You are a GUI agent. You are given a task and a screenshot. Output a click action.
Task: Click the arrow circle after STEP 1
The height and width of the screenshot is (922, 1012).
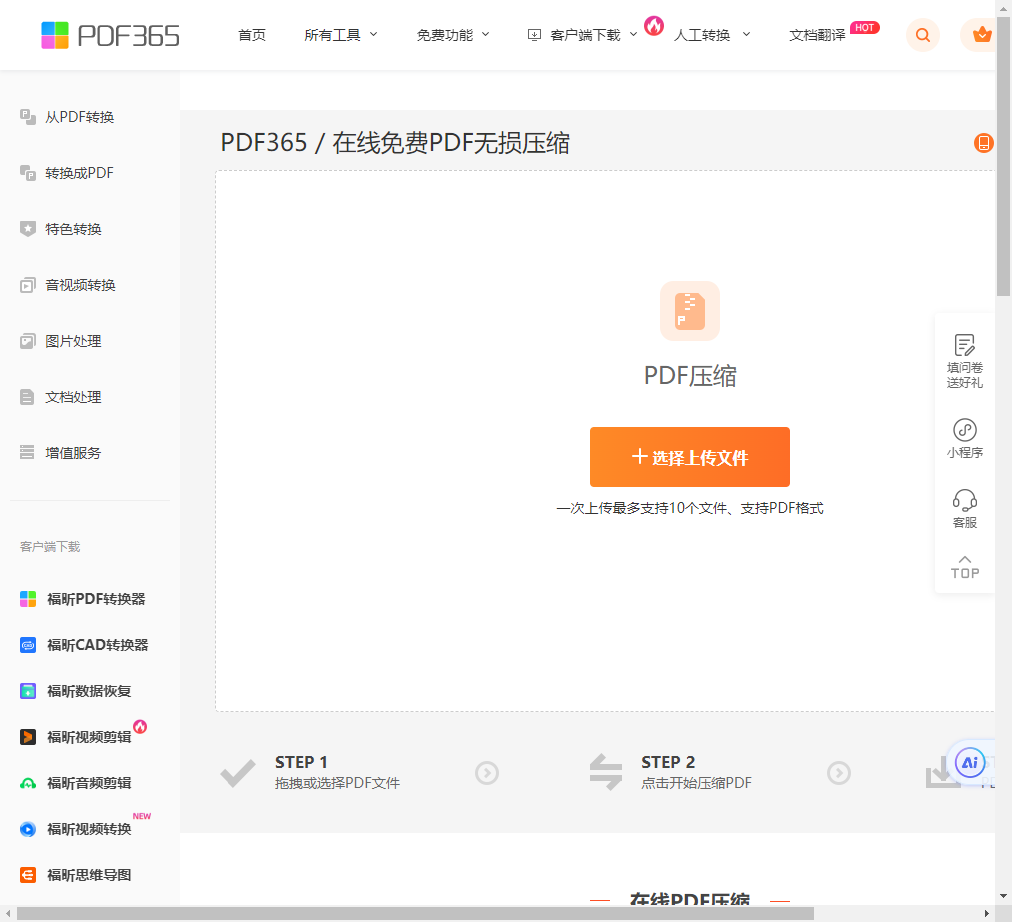[x=487, y=772]
